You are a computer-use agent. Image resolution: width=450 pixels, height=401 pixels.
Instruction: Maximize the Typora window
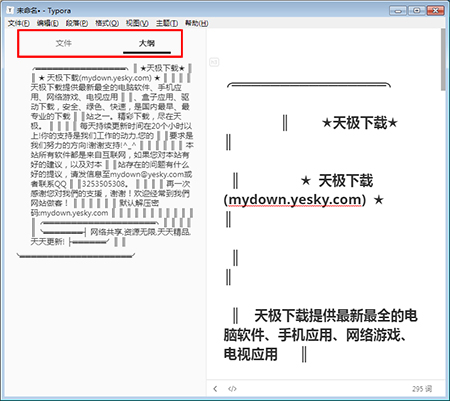pyautogui.click(x=417, y=11)
